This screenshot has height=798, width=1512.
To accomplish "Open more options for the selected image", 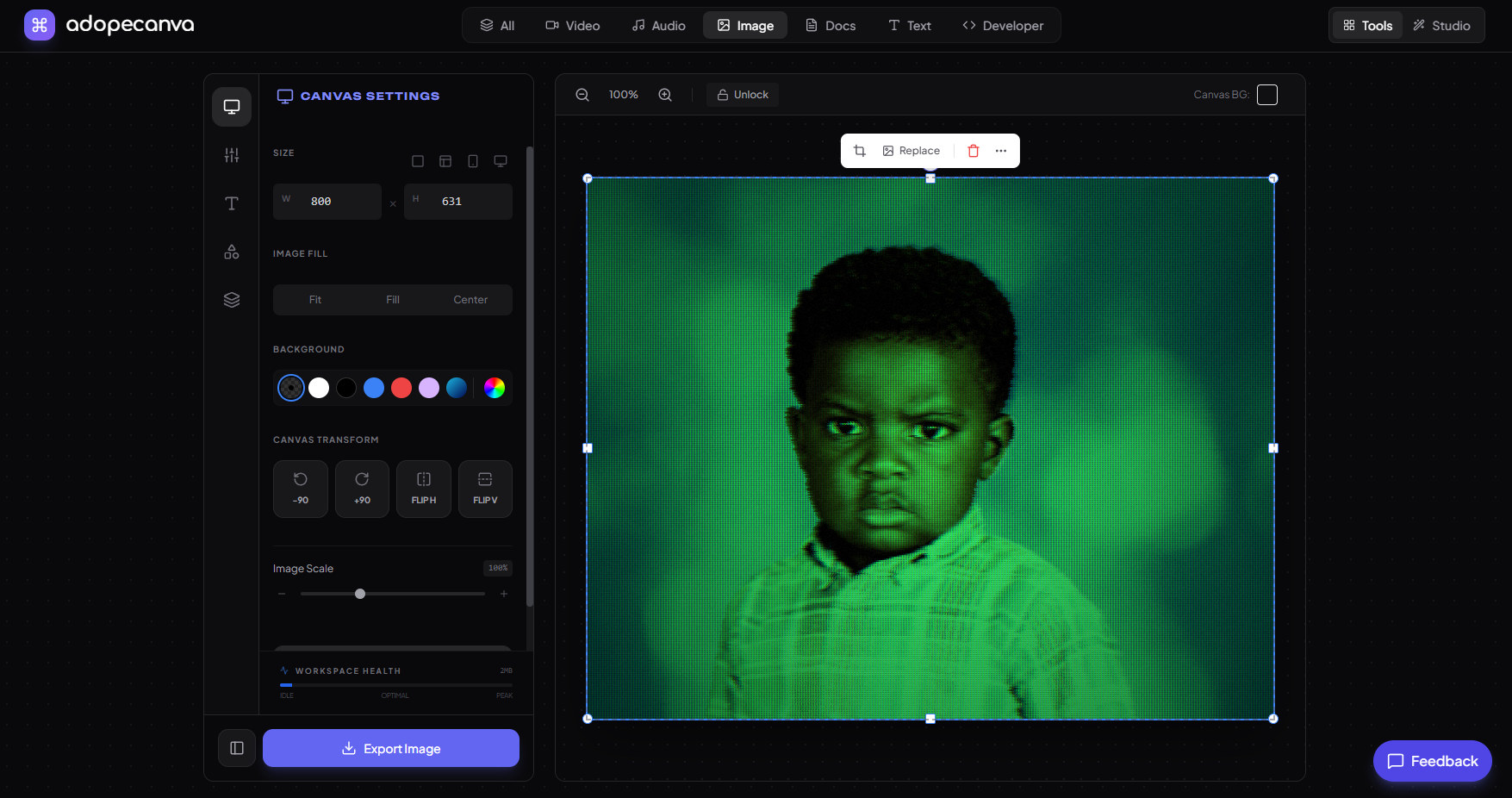I will [x=1000, y=151].
